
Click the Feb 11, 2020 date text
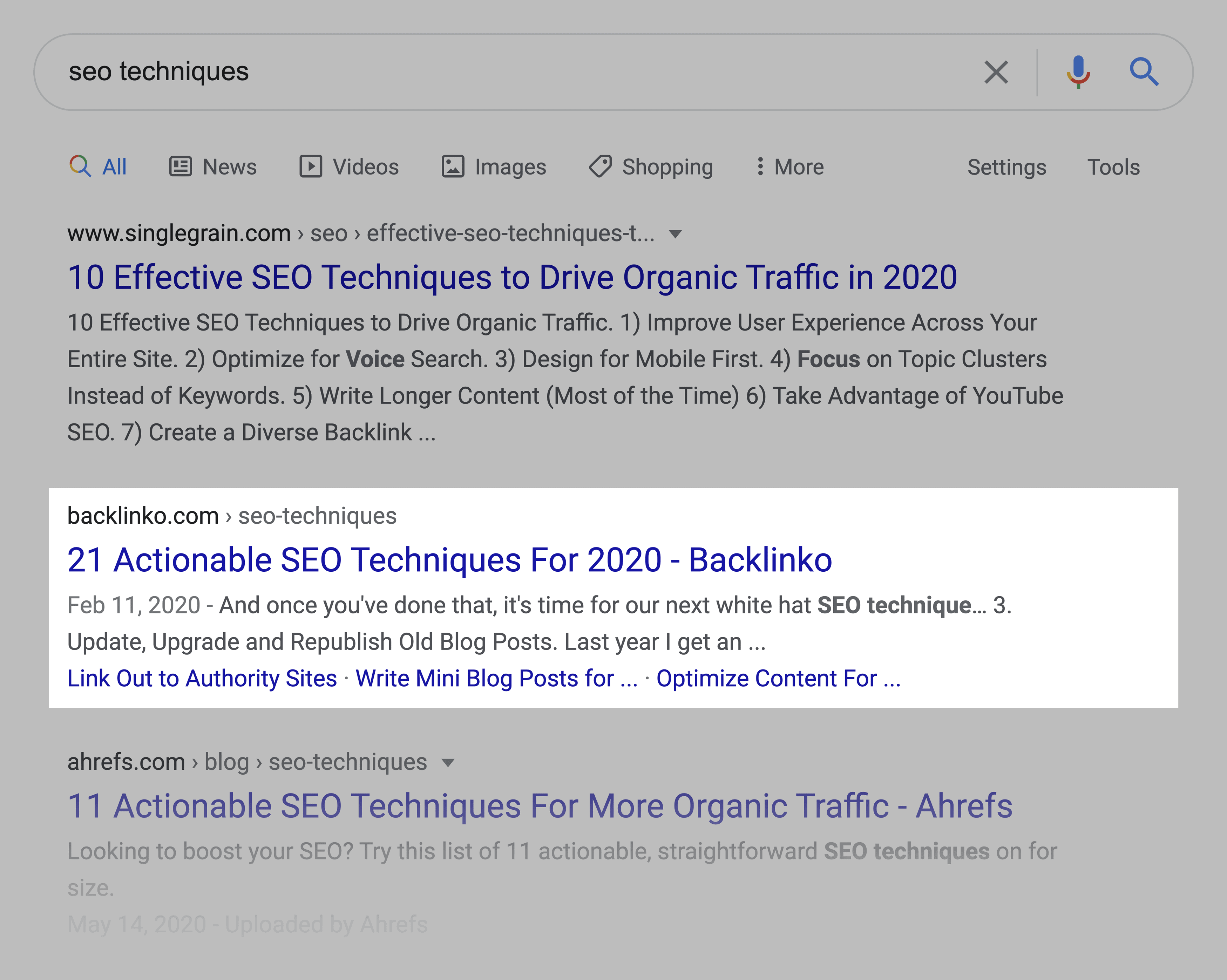(x=134, y=606)
